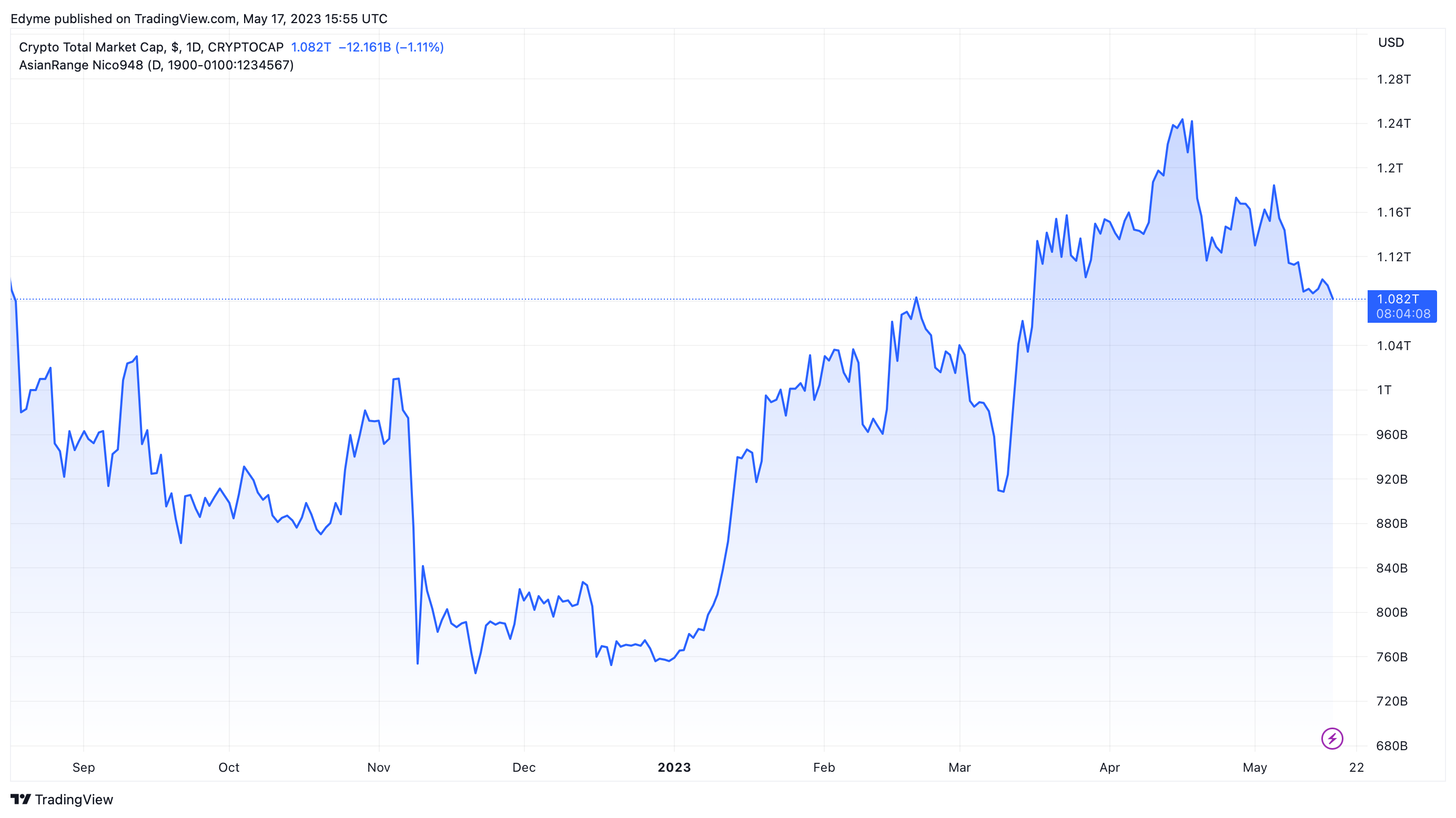Click the 1.16T price axis label
The image size is (1456, 818).
coord(1393,212)
